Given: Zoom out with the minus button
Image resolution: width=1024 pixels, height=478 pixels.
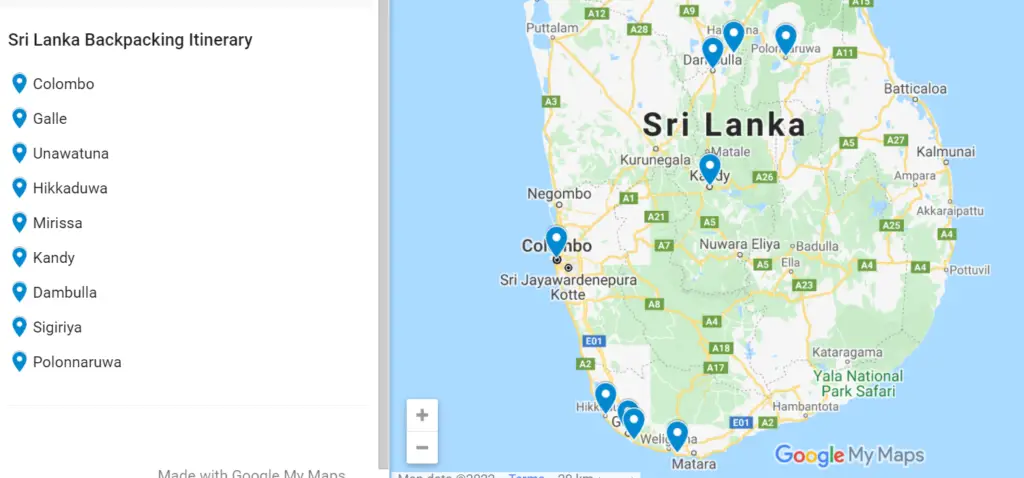Looking at the screenshot, I should point(422,447).
